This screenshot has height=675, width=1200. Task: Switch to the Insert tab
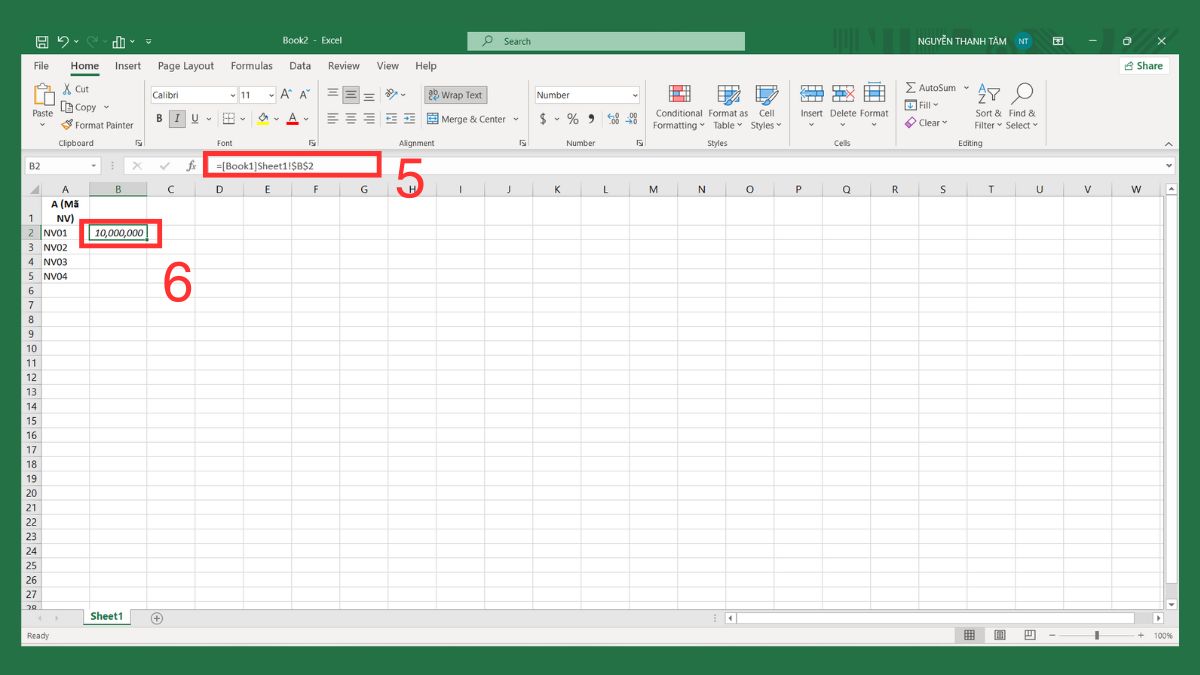click(x=128, y=66)
